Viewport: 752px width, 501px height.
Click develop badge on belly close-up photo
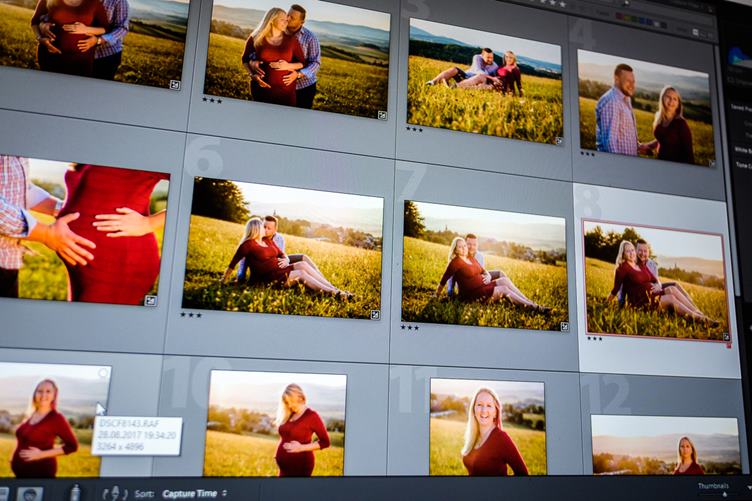pyautogui.click(x=151, y=301)
